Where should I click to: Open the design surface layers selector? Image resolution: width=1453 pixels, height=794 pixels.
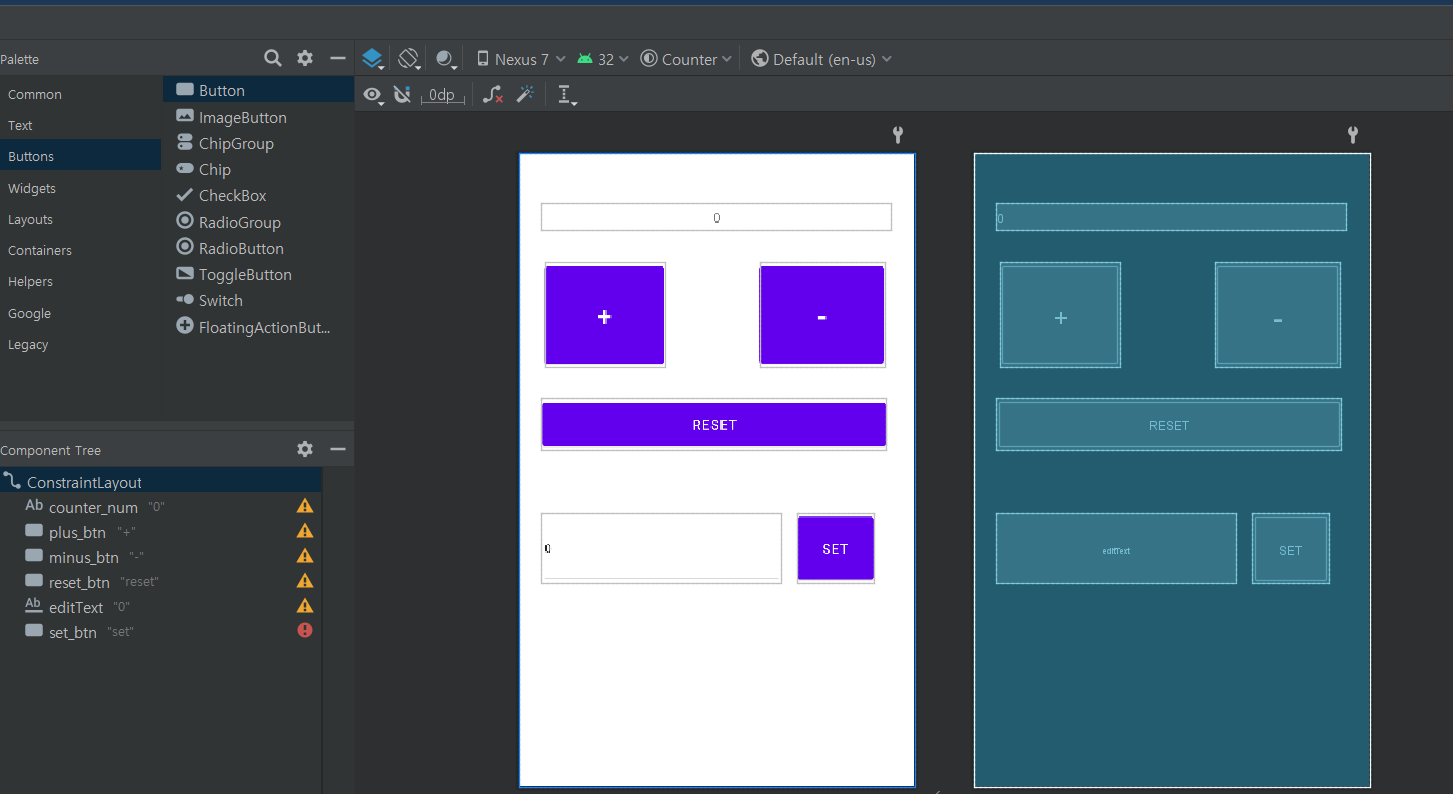click(373, 59)
